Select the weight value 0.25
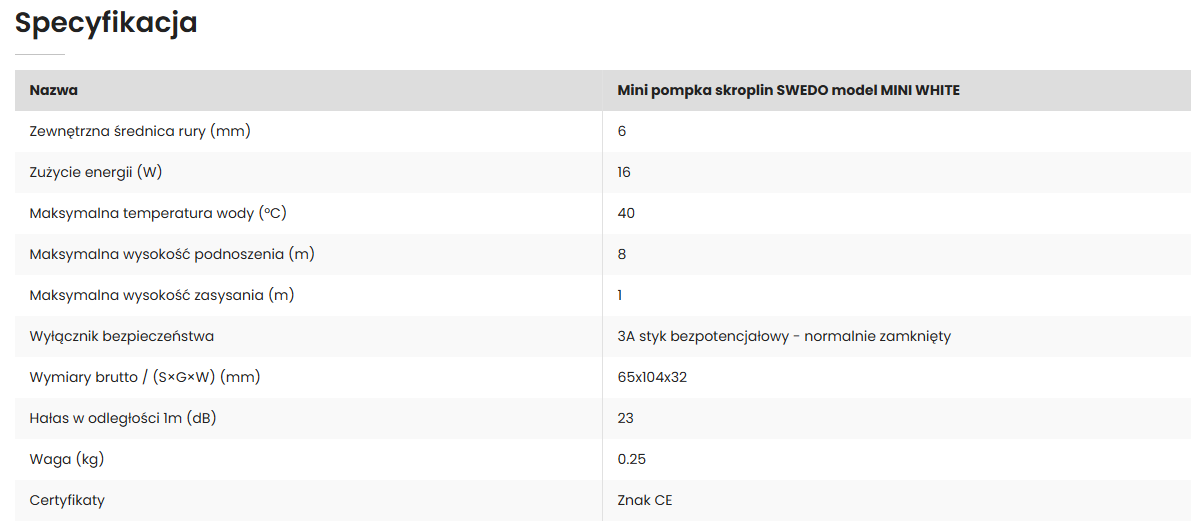 632,459
